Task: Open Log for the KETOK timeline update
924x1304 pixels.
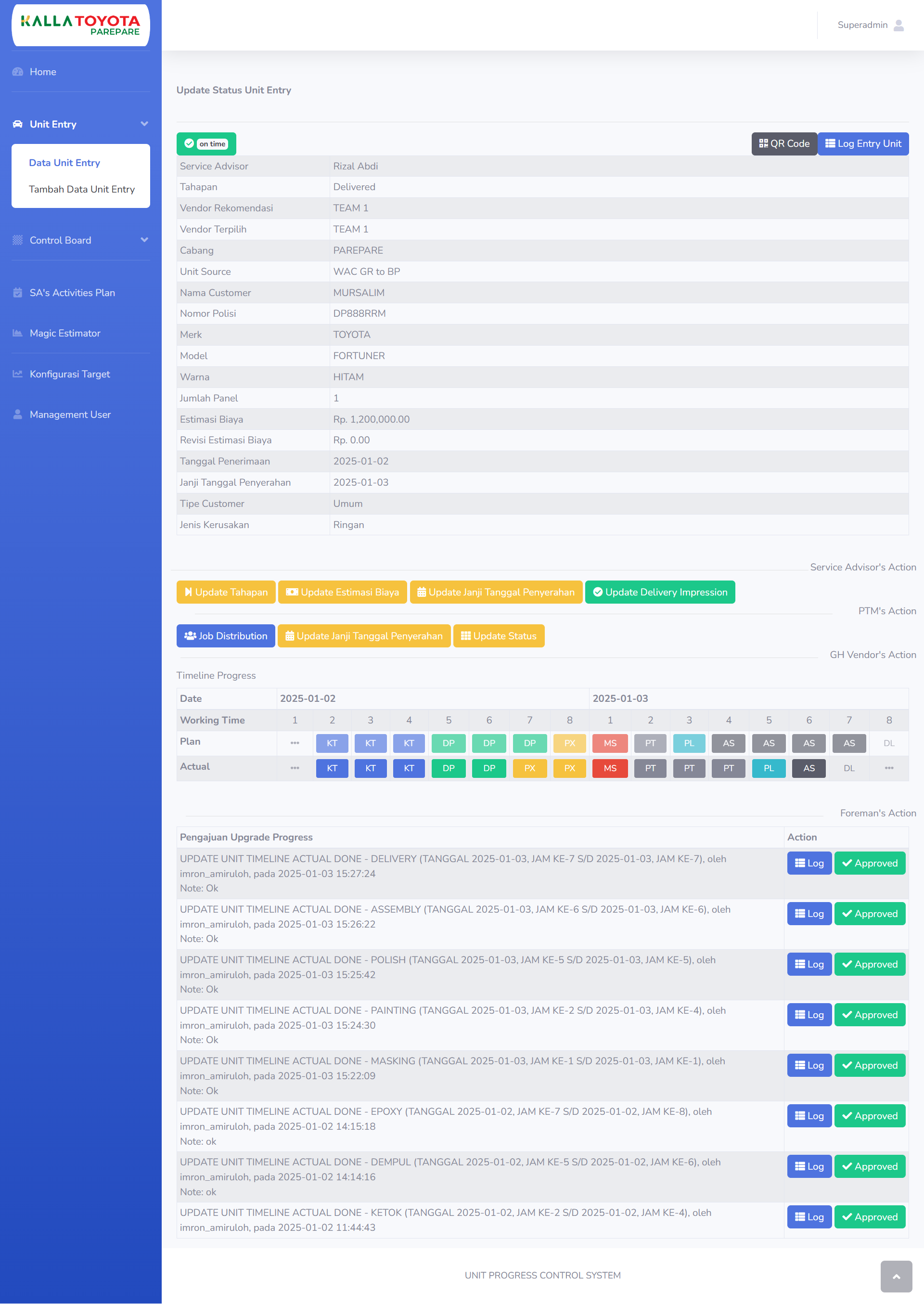Action: [x=808, y=1217]
